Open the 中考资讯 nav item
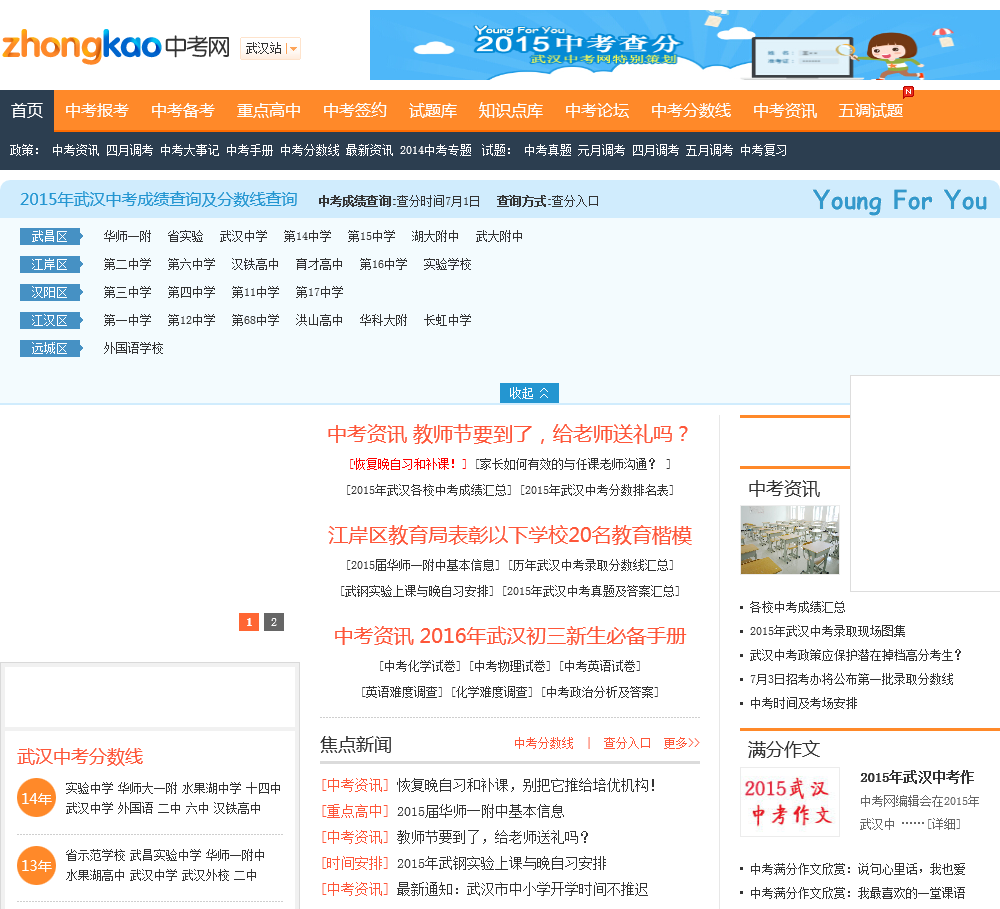 click(x=785, y=111)
